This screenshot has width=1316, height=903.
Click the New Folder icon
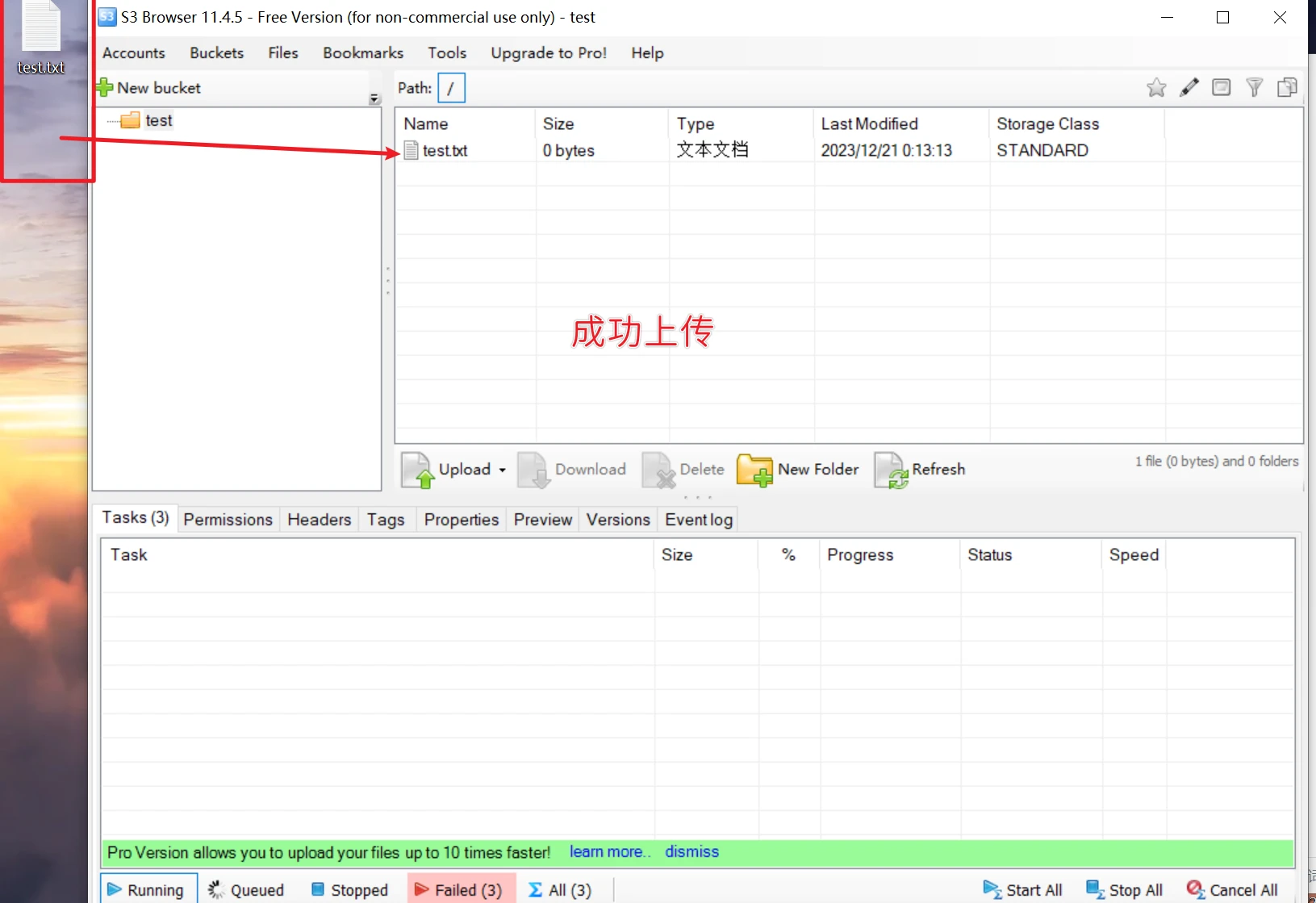coord(754,470)
